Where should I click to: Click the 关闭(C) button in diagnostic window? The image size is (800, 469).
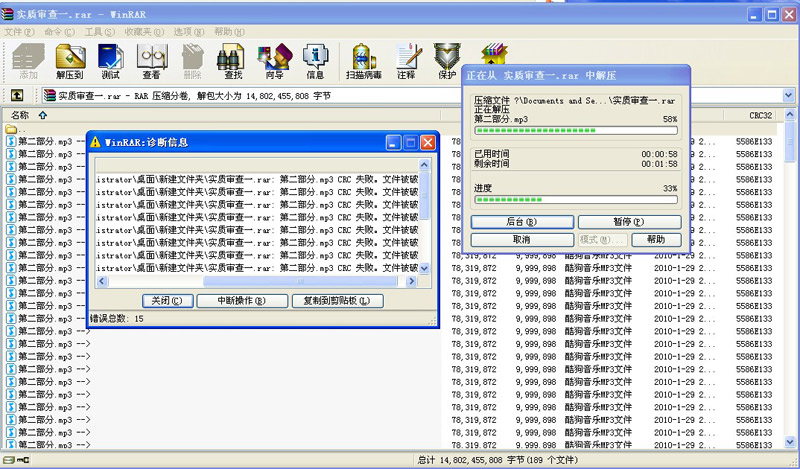167,301
